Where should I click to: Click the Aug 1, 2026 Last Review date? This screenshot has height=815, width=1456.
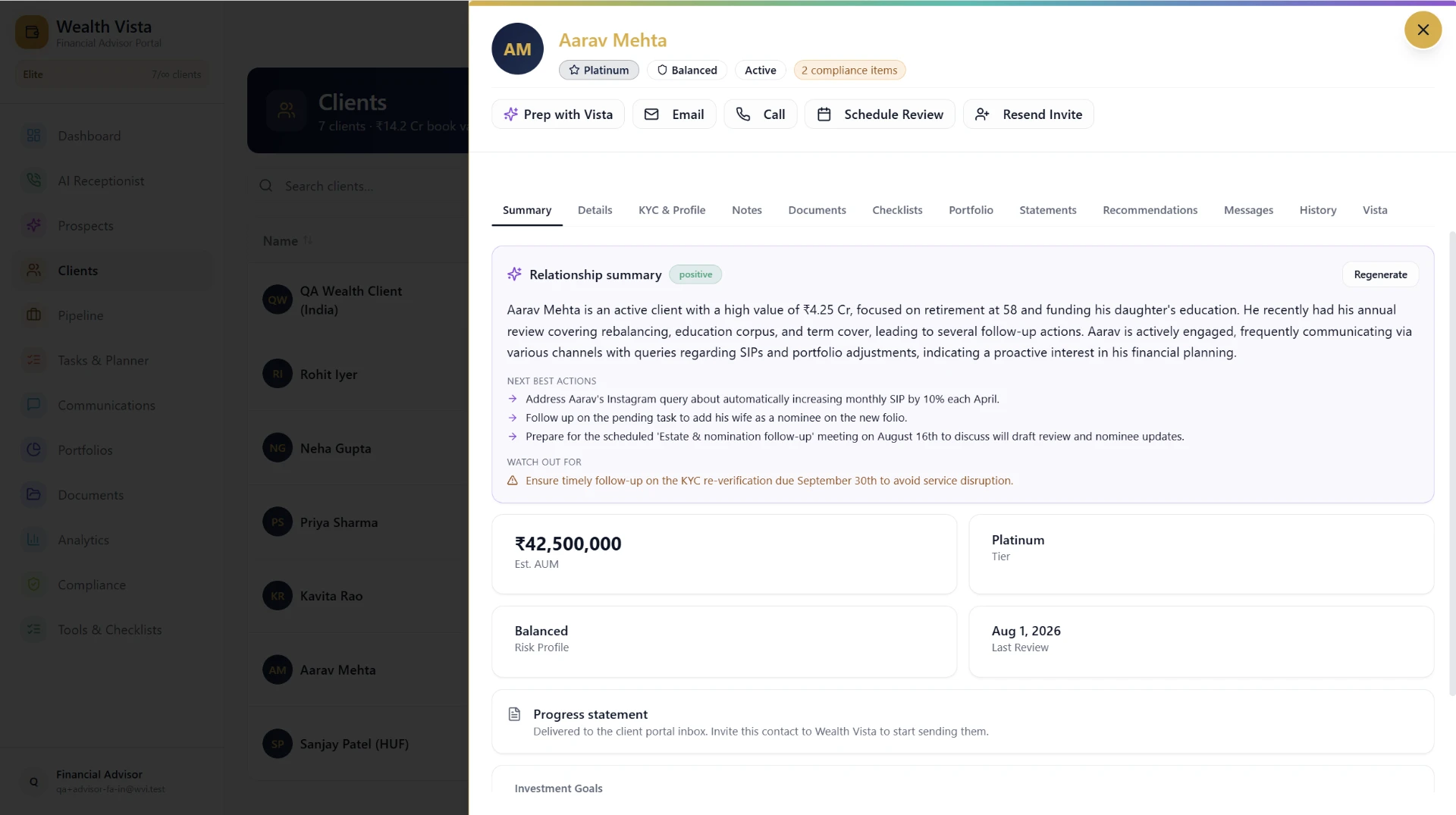(1026, 631)
